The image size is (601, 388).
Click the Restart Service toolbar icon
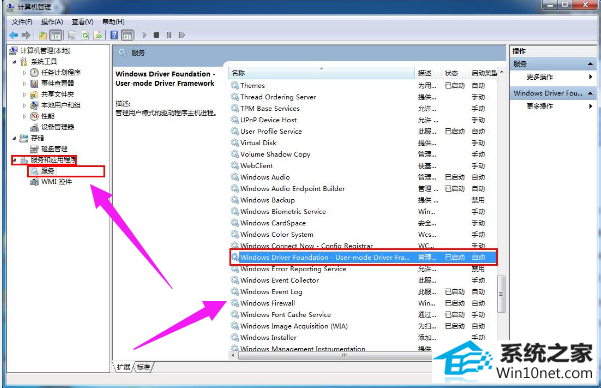coord(182,35)
